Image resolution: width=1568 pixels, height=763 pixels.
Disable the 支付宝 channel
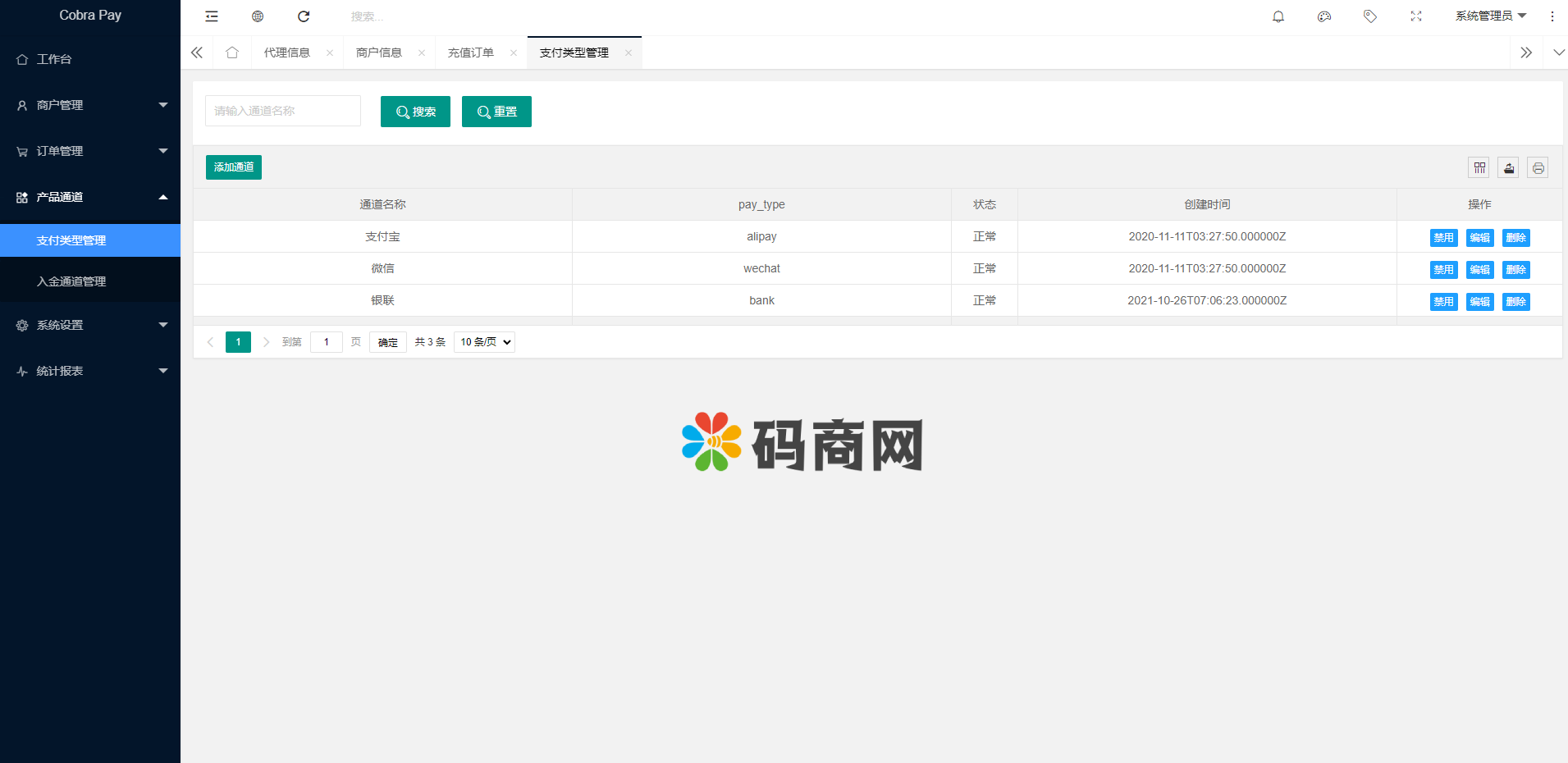tap(1443, 238)
